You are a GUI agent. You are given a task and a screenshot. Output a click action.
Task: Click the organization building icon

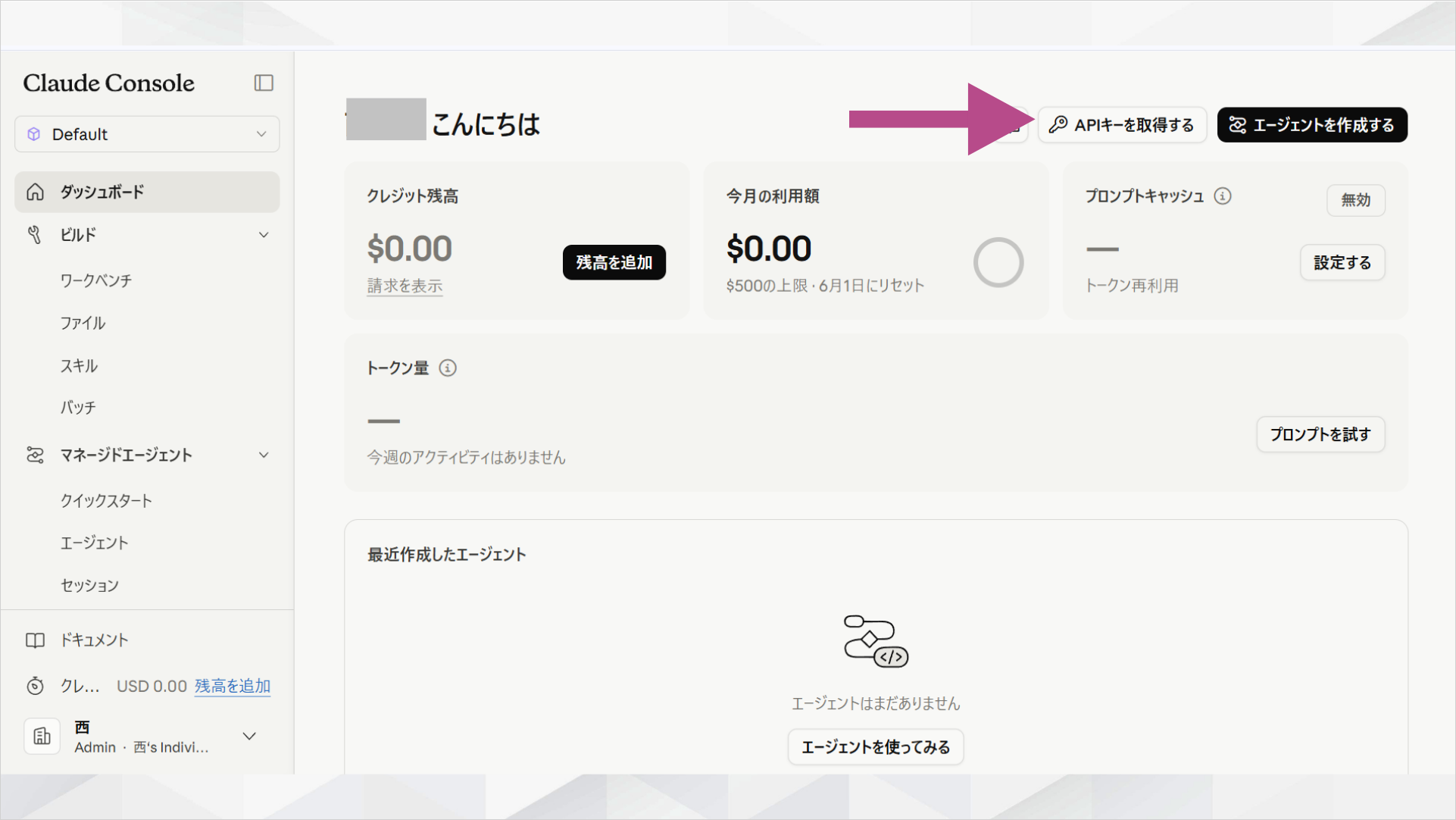pyautogui.click(x=42, y=736)
